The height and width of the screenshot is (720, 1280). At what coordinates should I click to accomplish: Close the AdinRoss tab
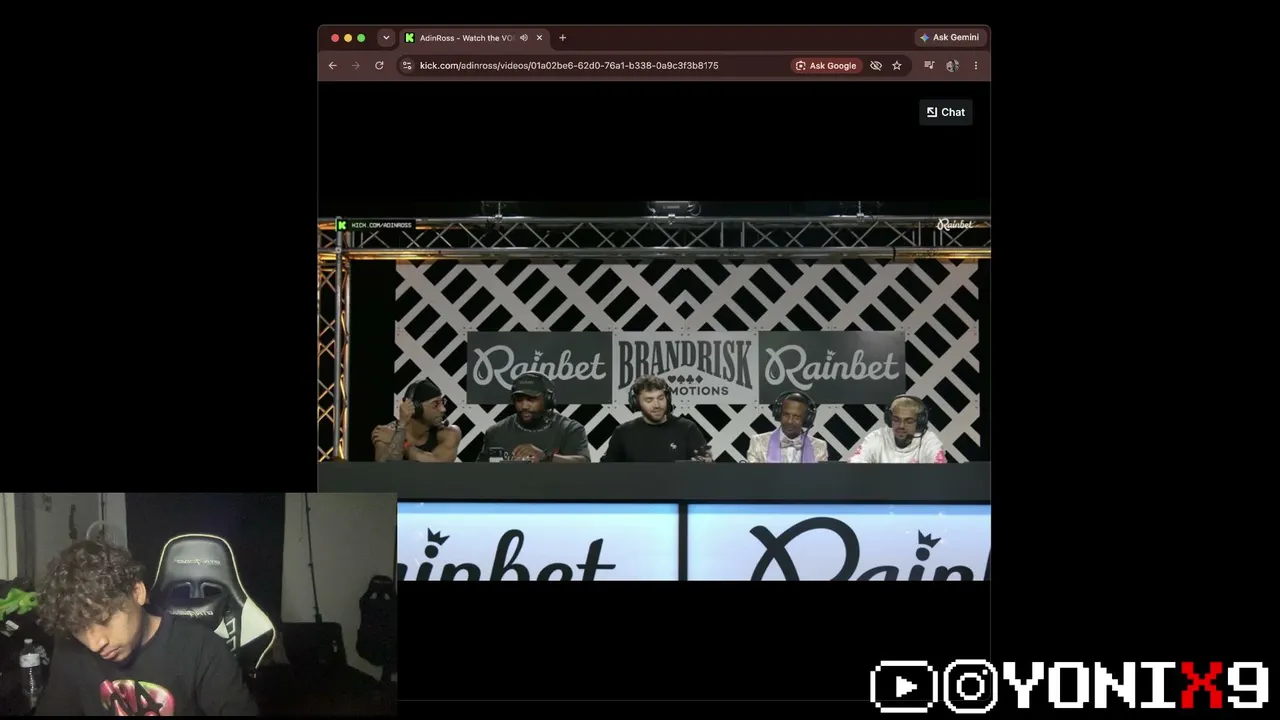pos(539,38)
